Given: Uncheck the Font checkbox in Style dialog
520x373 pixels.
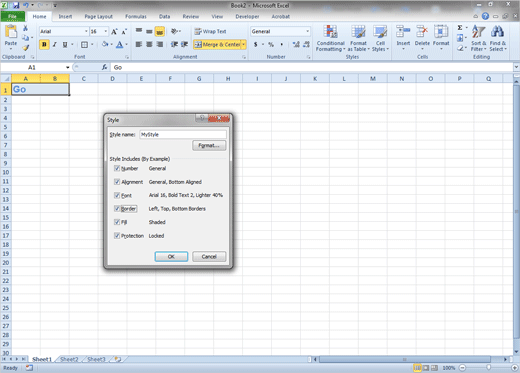Looking at the screenshot, I should point(117,195).
